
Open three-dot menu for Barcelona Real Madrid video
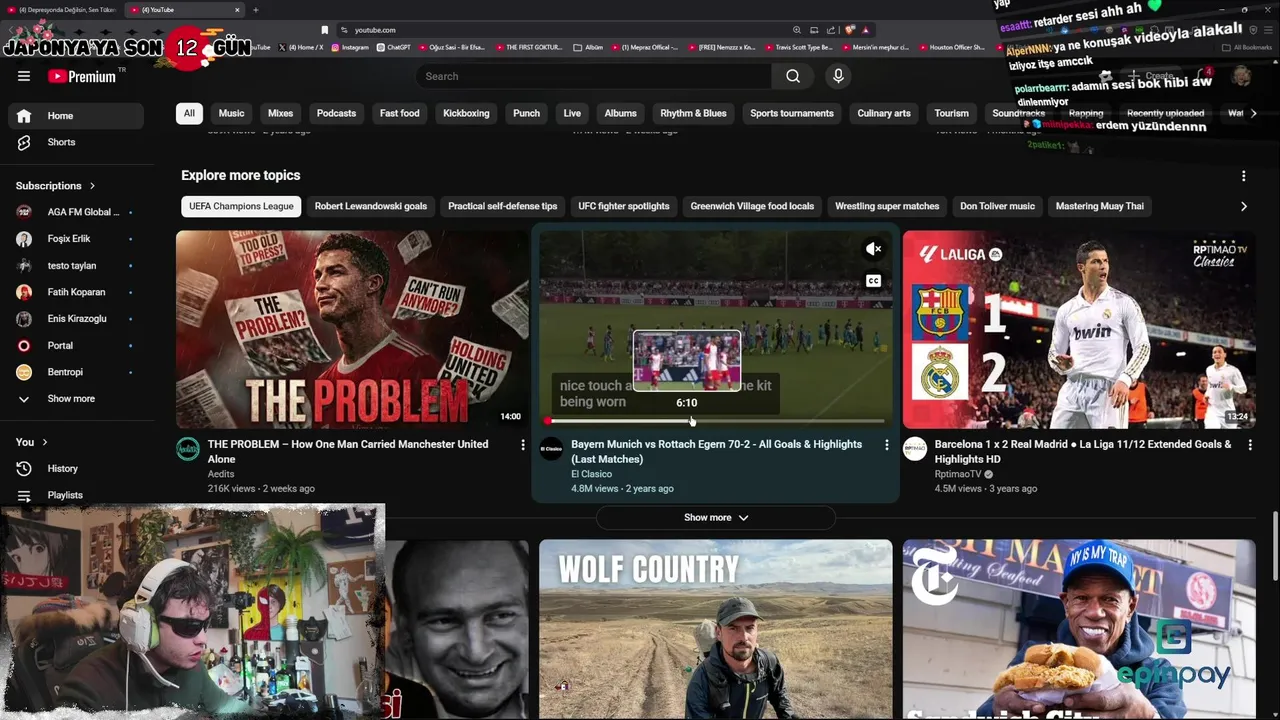coord(1250,445)
